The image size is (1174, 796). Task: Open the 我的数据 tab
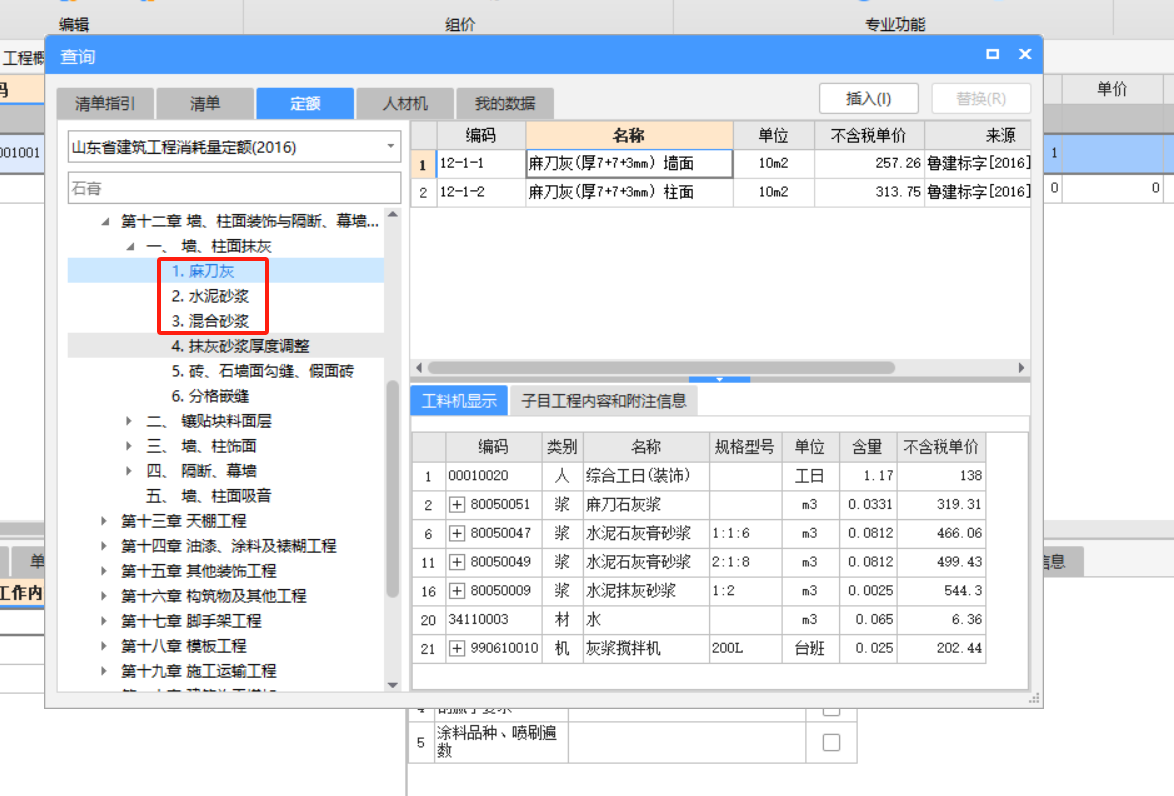point(505,103)
